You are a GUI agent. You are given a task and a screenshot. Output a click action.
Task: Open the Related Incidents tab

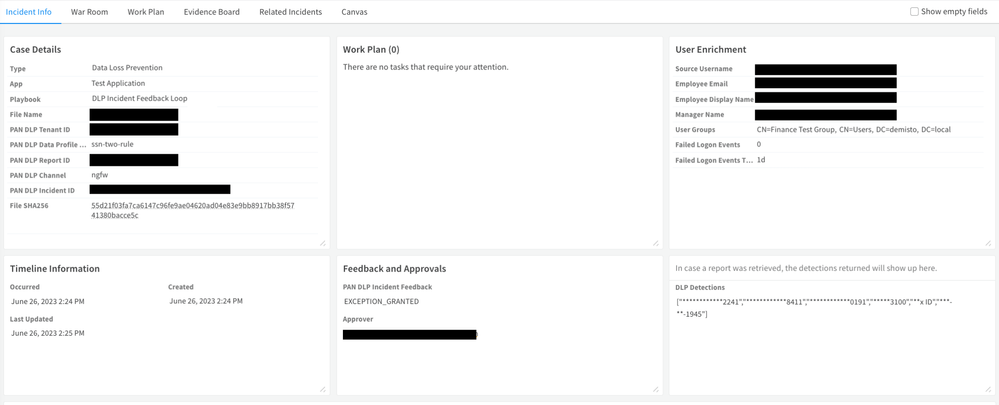tap(290, 12)
